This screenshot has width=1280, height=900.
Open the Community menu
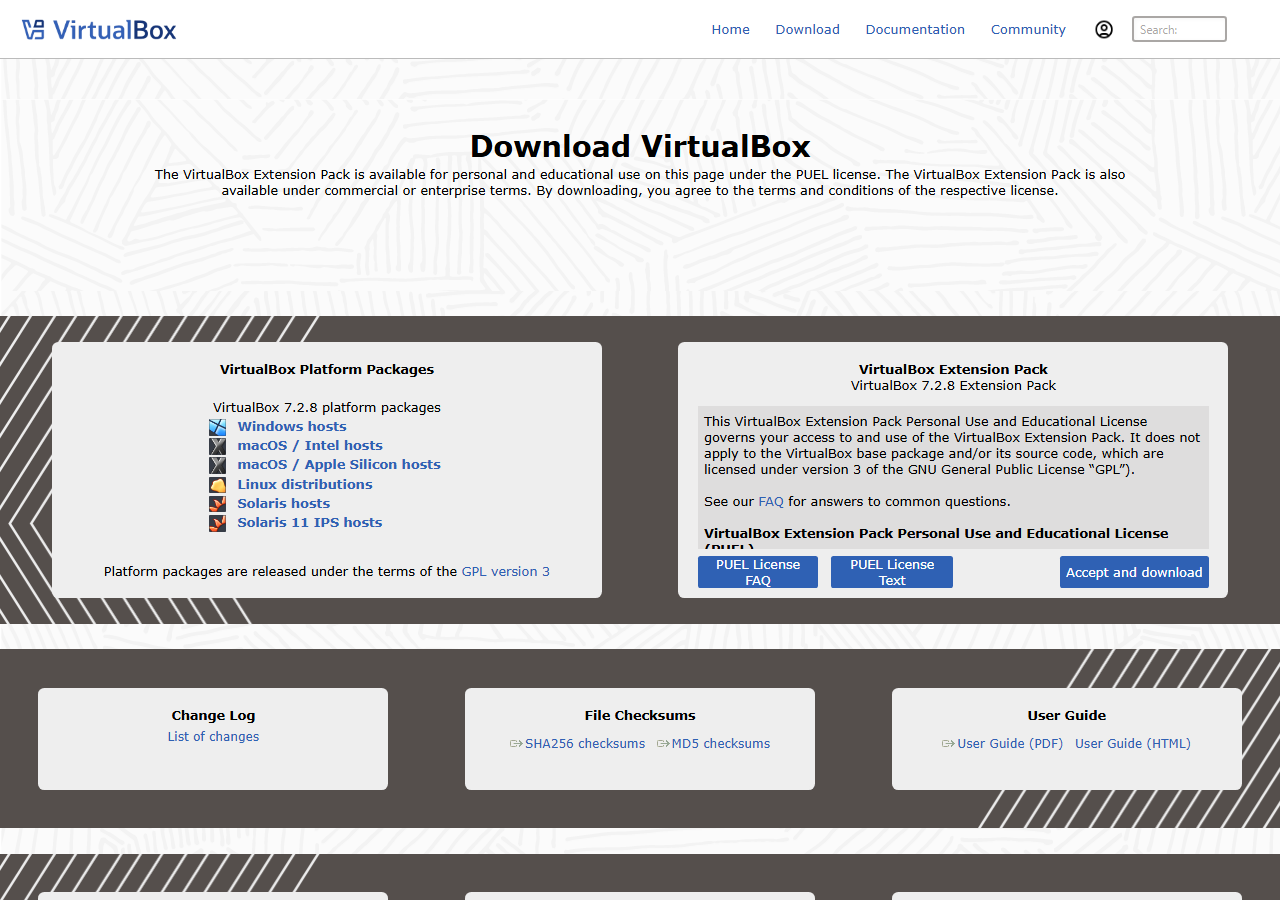pos(1028,29)
